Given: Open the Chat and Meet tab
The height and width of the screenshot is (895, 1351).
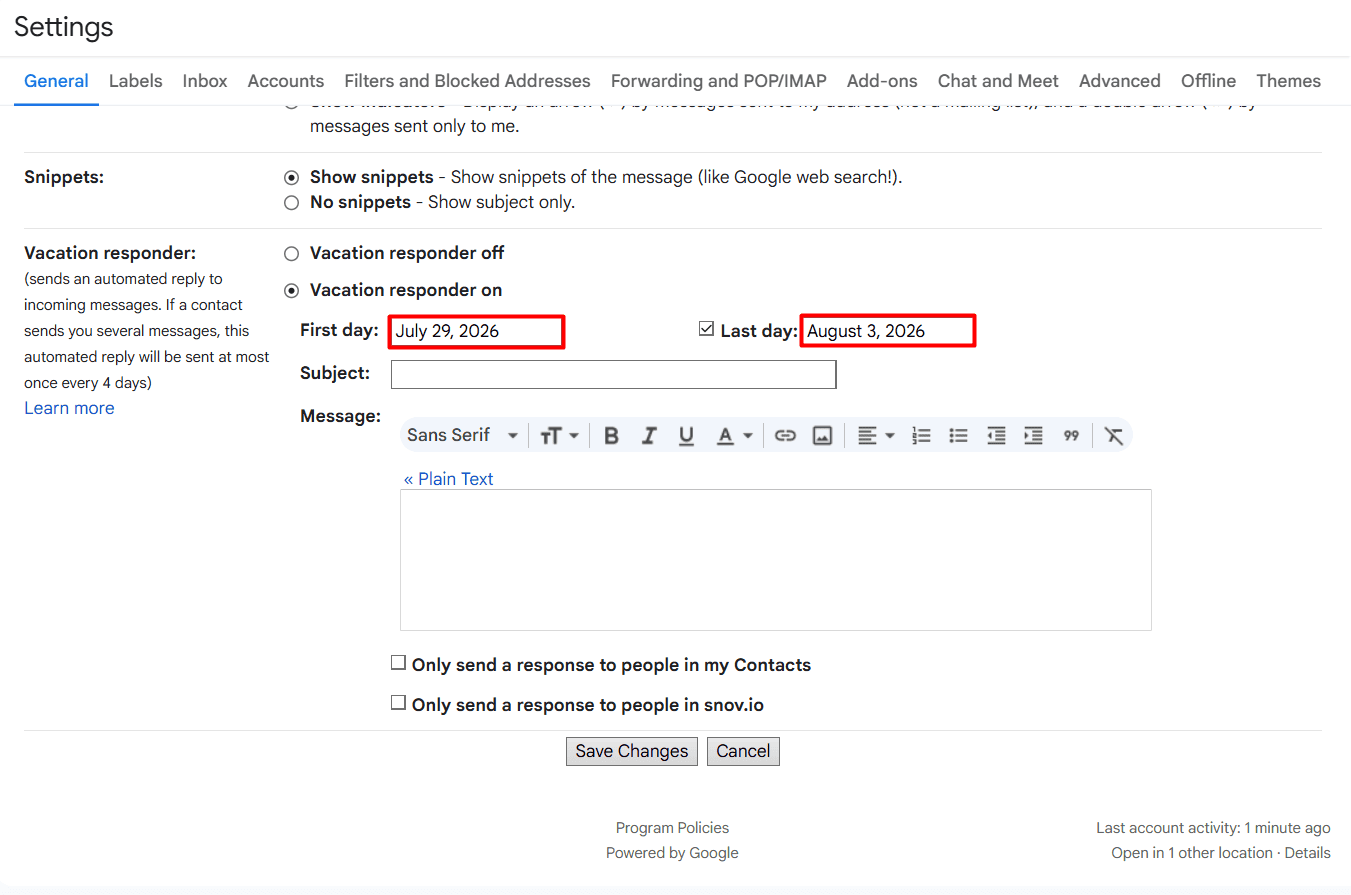Looking at the screenshot, I should tap(998, 81).
